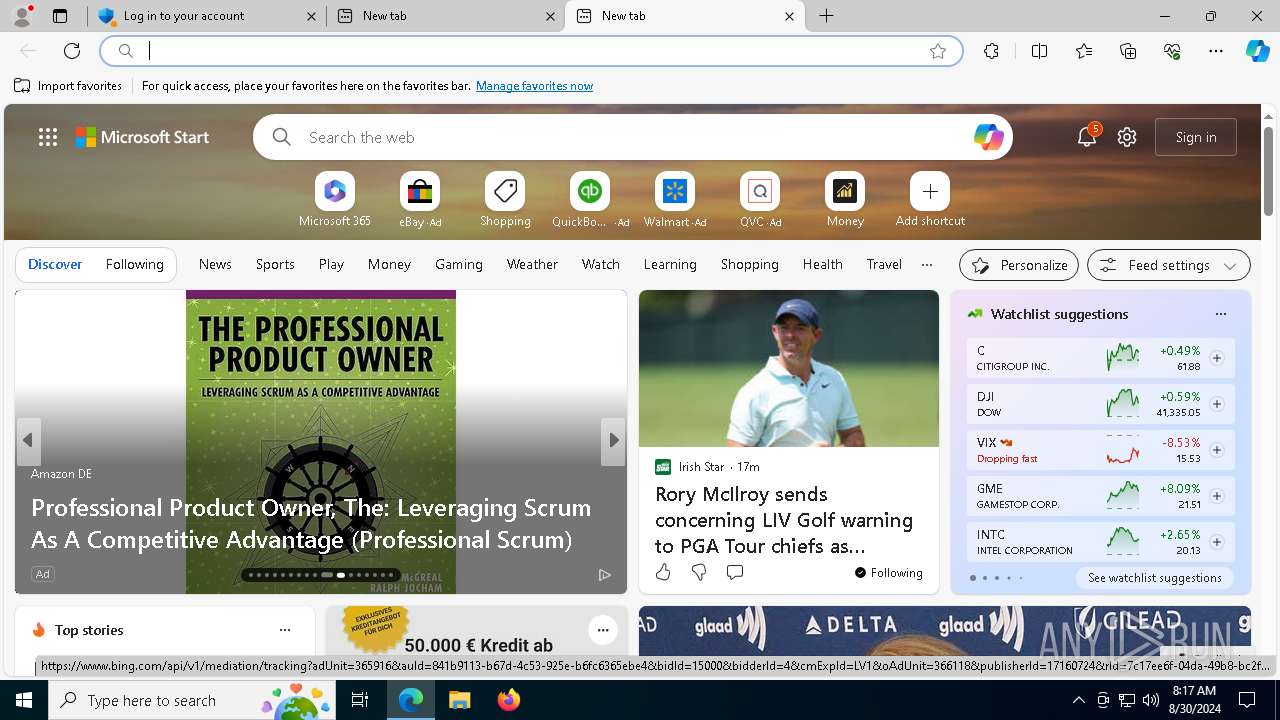Click See watchlist suggestions
1280x720 pixels.
click(1154, 578)
